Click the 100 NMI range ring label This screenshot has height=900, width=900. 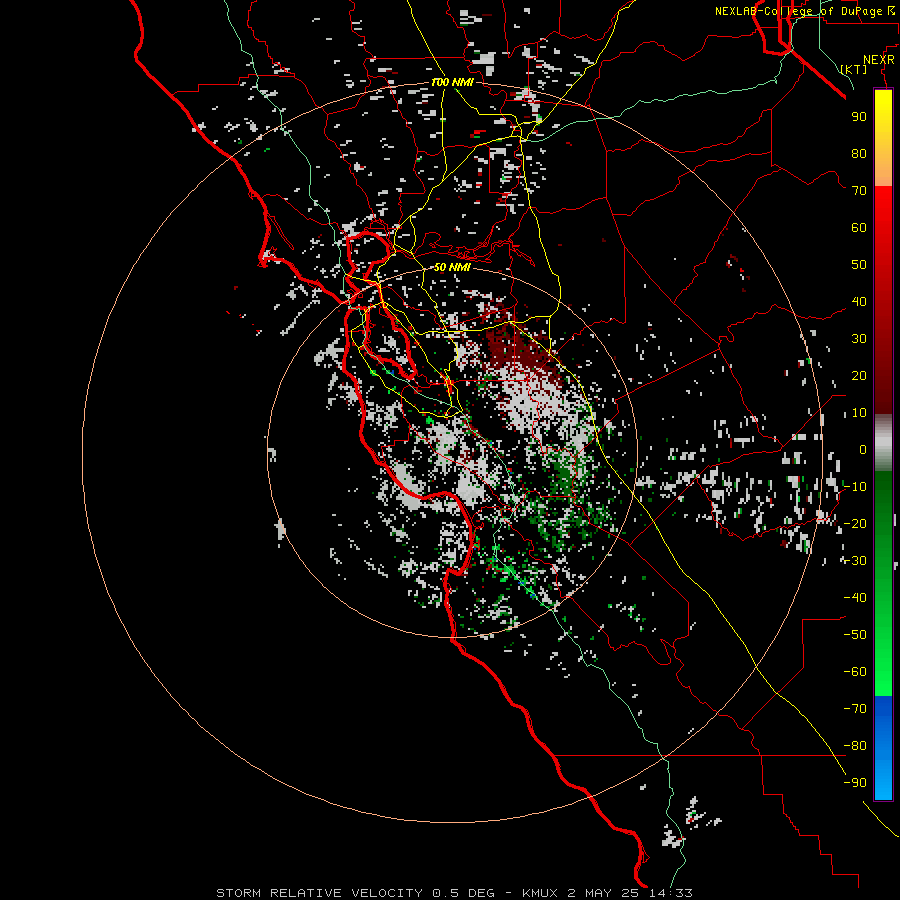click(452, 83)
